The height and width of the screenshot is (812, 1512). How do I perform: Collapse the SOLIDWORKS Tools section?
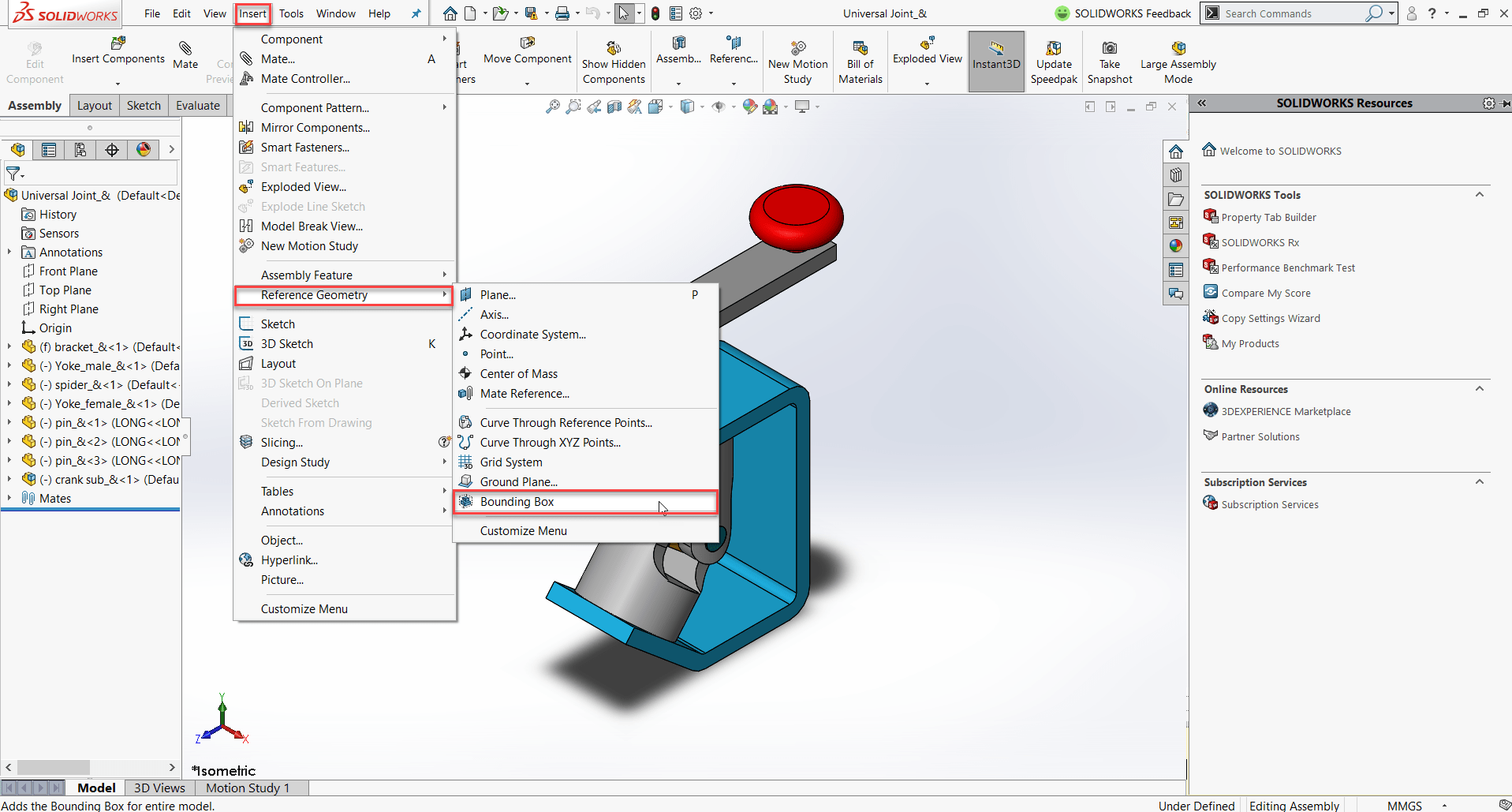click(1480, 194)
